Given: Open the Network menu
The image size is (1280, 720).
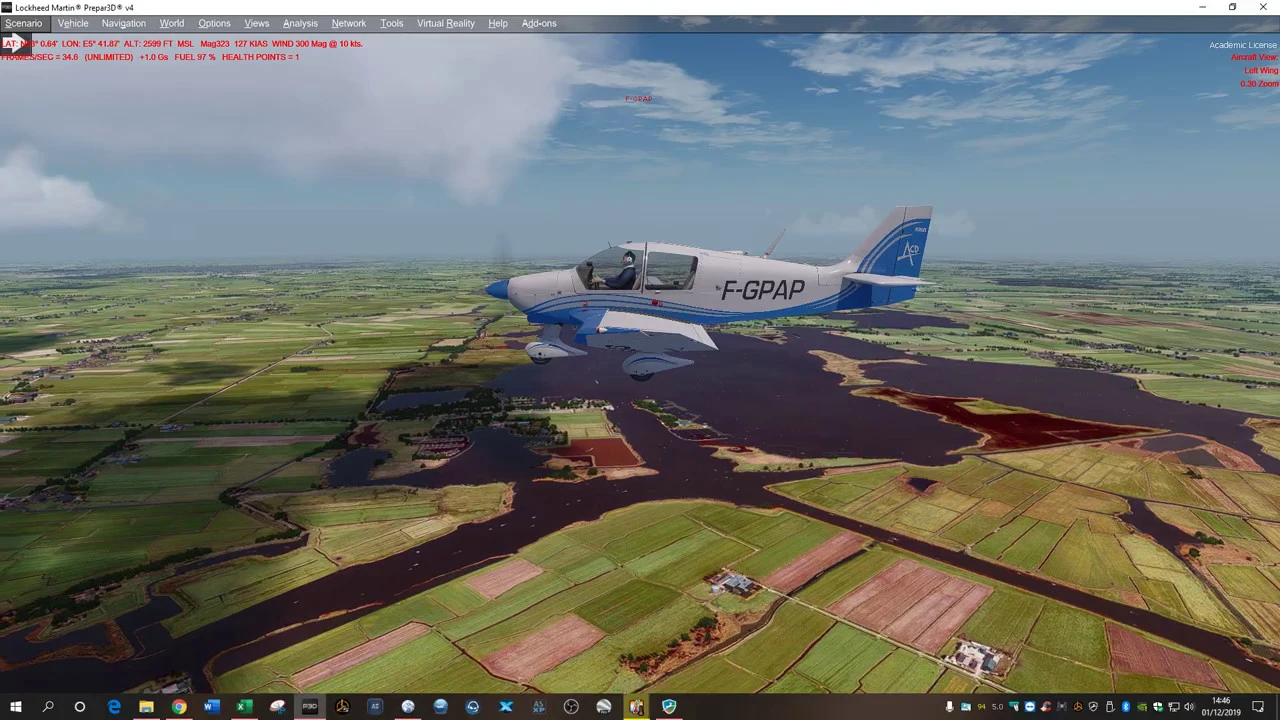Looking at the screenshot, I should point(349,23).
